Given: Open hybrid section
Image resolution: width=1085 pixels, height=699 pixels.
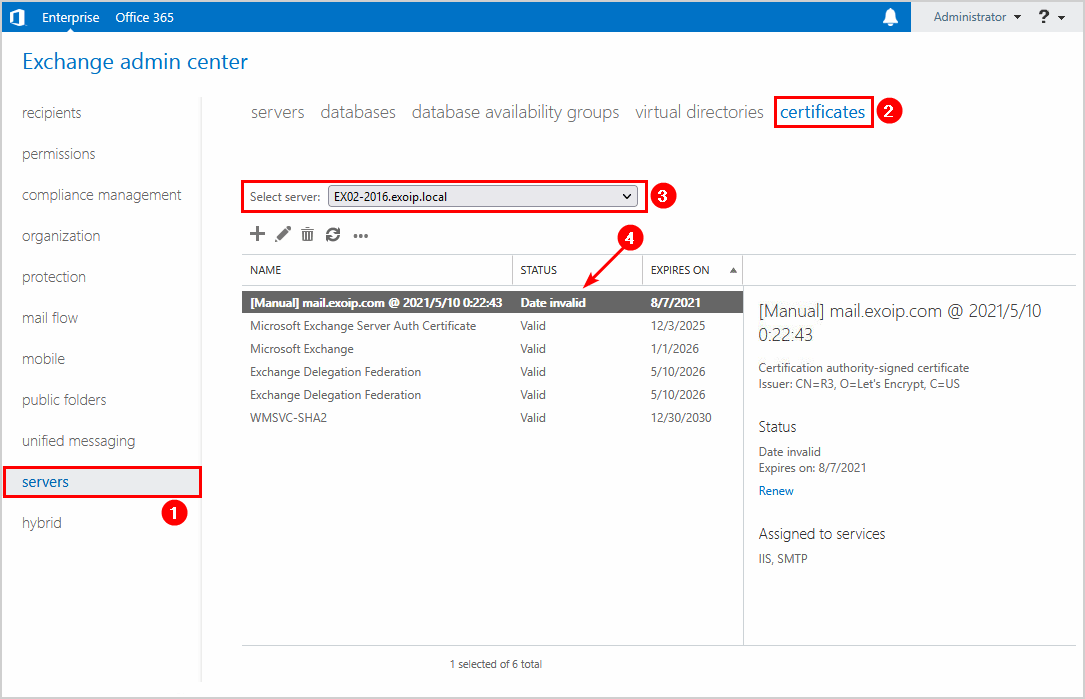Looking at the screenshot, I should tap(42, 523).
